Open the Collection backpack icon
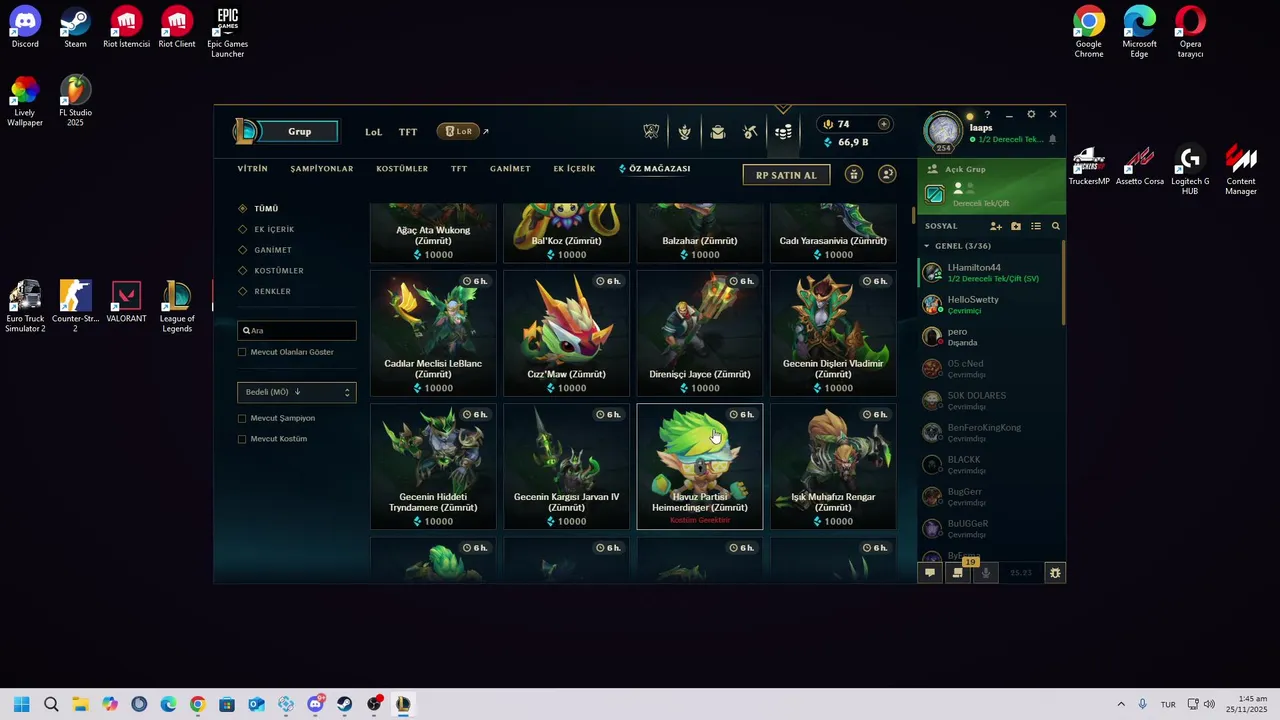Viewport: 1280px width, 720px height. click(717, 132)
